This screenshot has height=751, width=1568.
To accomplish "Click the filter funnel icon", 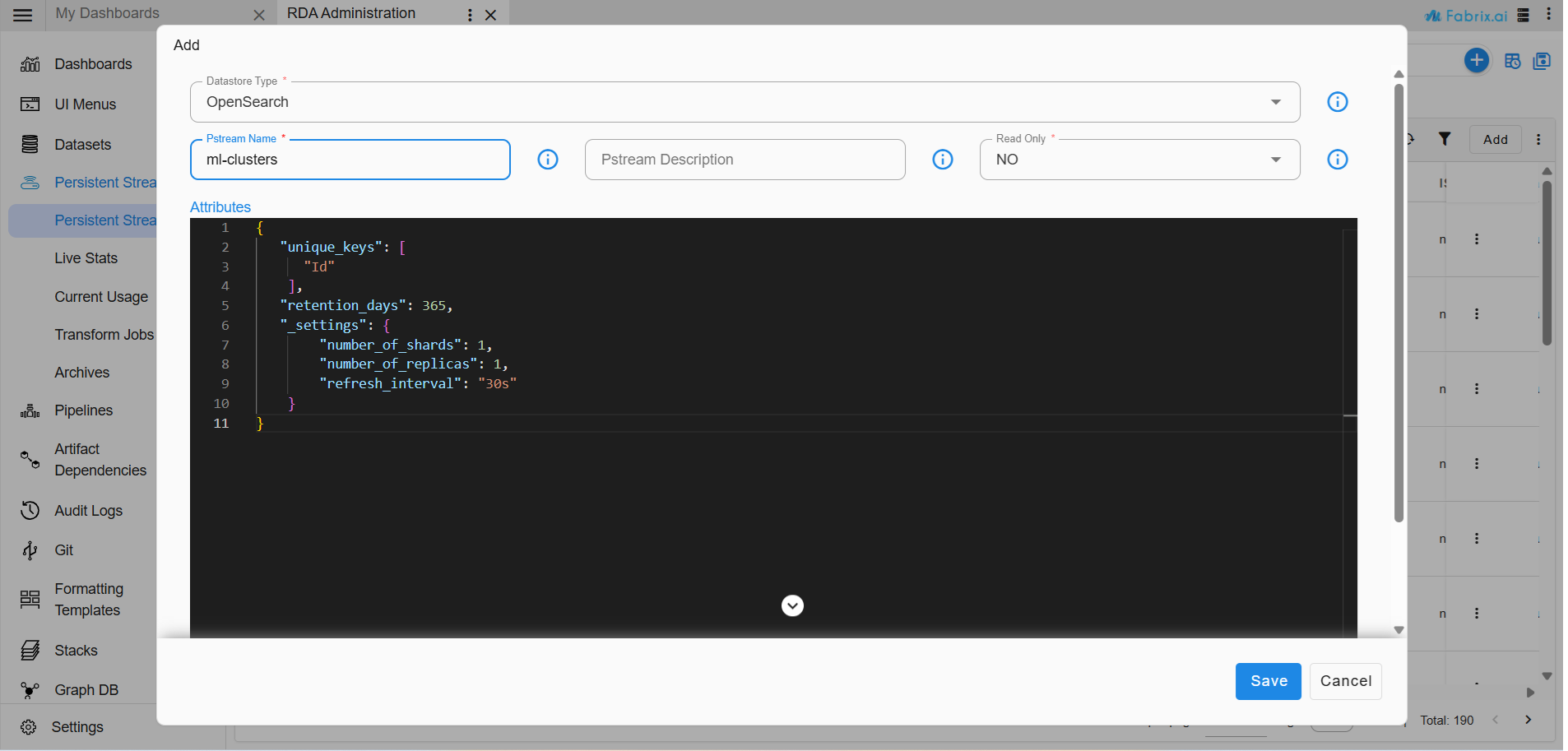I will click(x=1444, y=139).
